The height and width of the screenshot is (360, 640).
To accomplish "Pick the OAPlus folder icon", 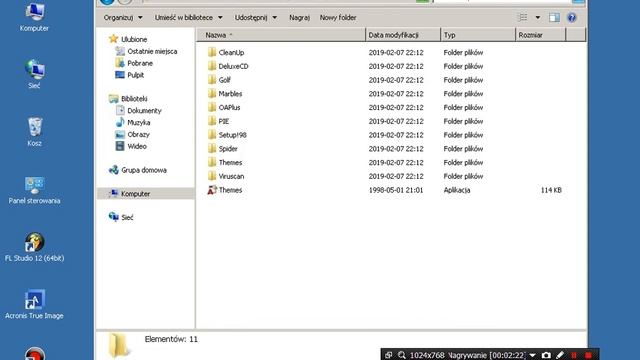I will pos(212,107).
